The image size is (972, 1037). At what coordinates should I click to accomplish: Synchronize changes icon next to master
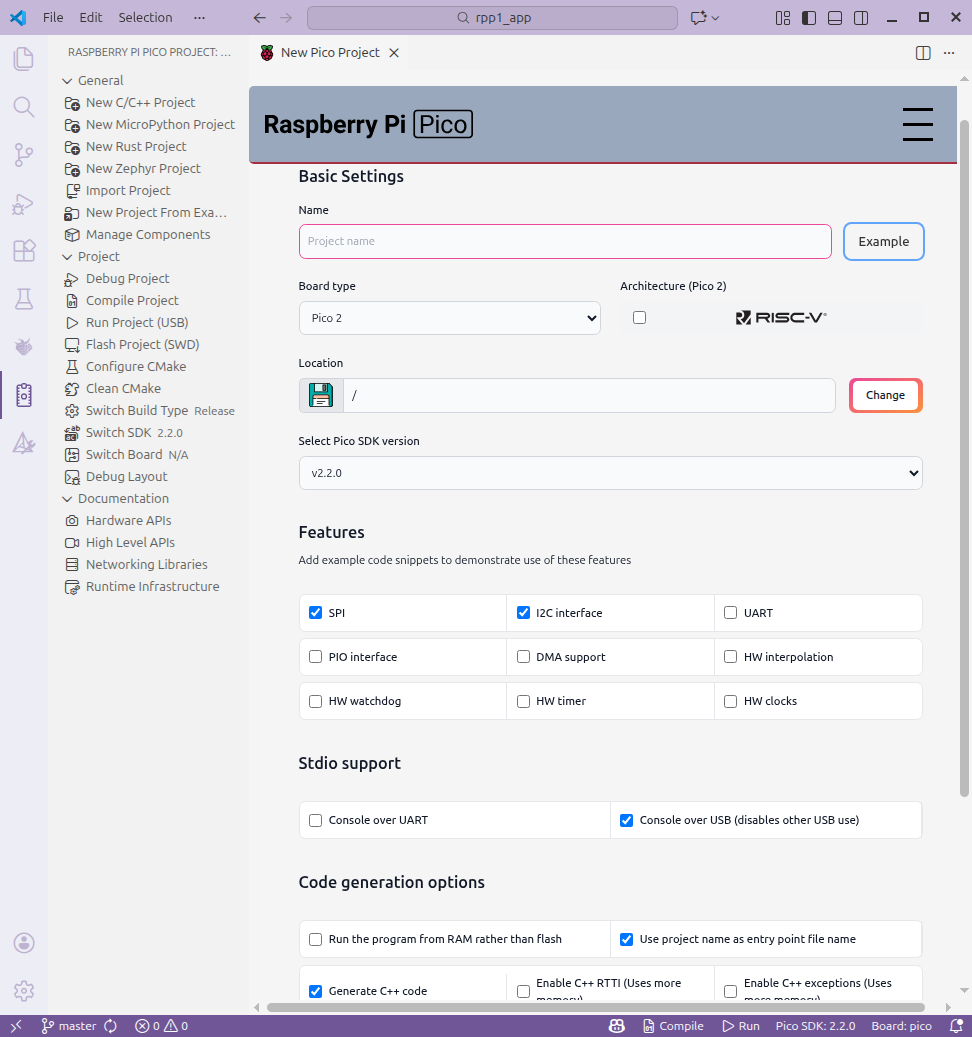pyautogui.click(x=110, y=1026)
